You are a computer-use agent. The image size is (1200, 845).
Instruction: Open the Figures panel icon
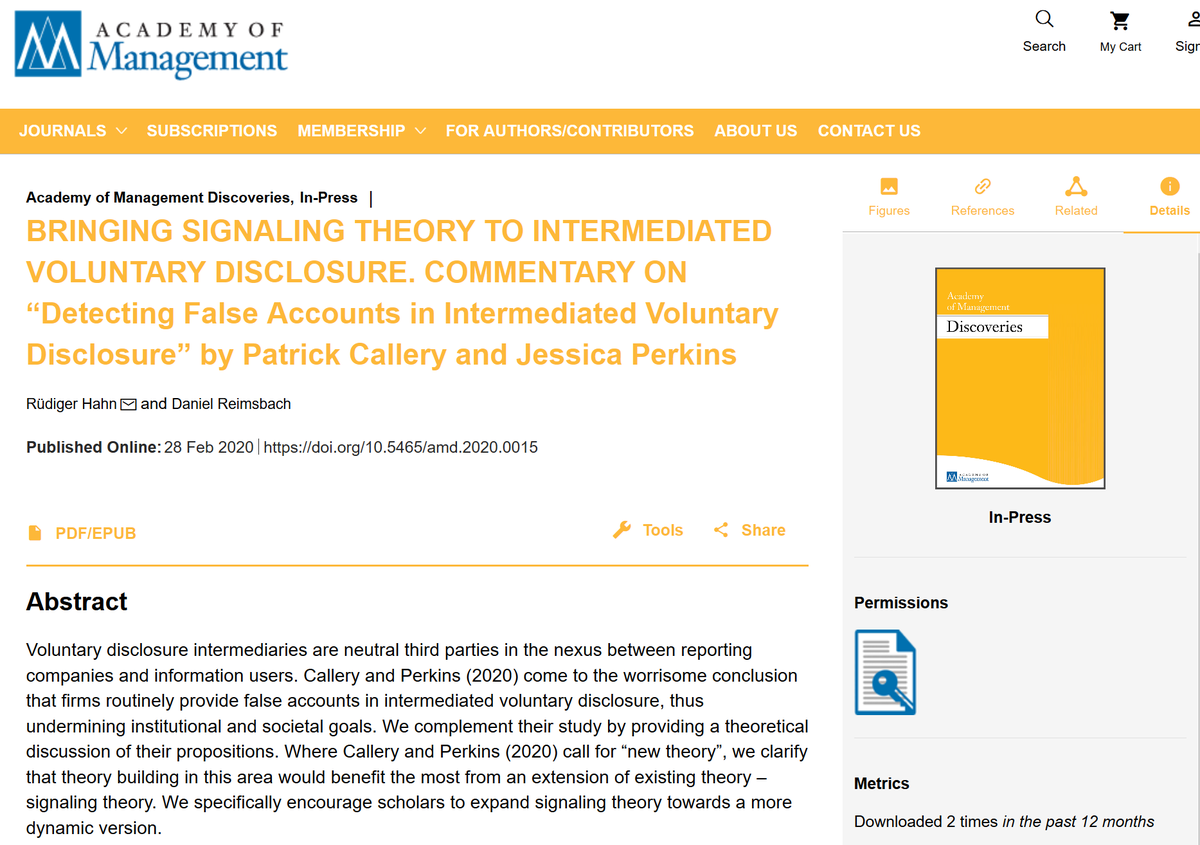pos(889,186)
